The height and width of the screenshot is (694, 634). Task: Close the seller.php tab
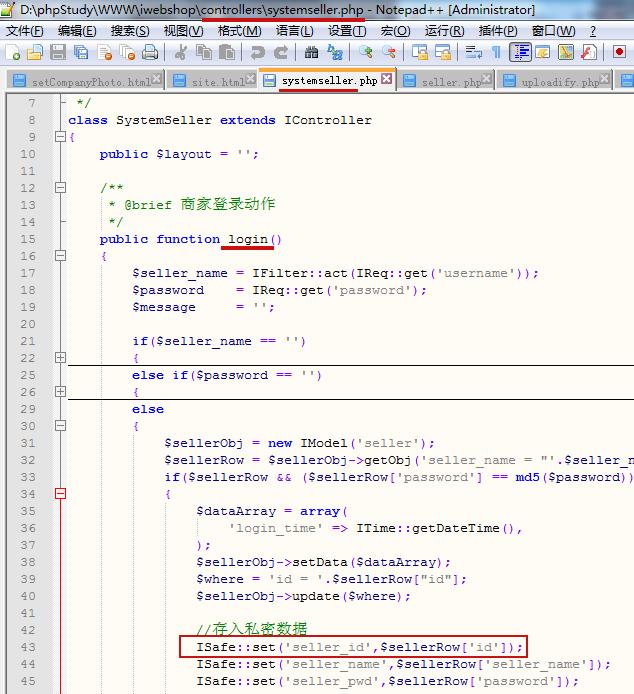tap(486, 79)
